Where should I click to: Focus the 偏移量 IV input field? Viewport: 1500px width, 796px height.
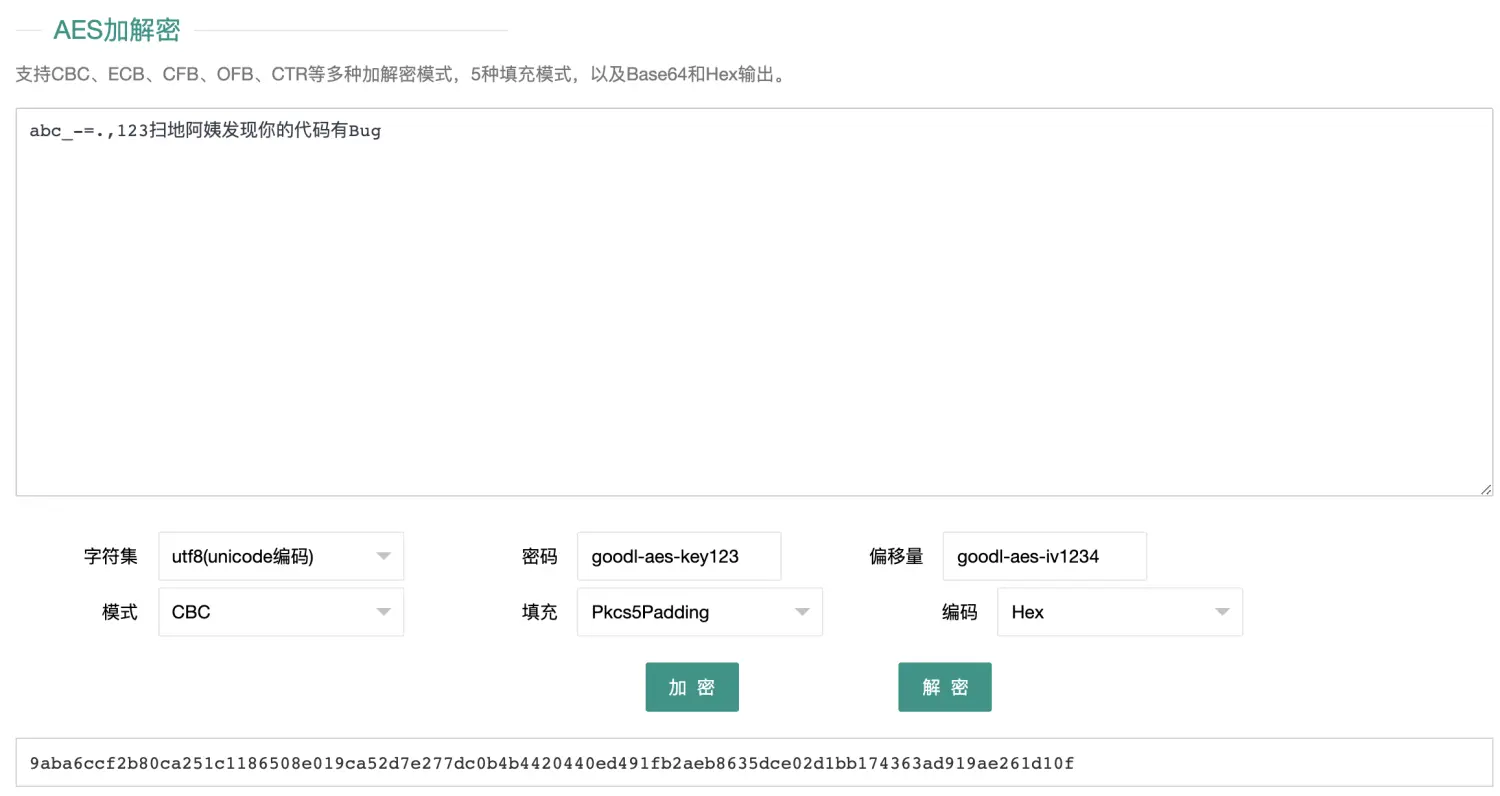(1045, 556)
